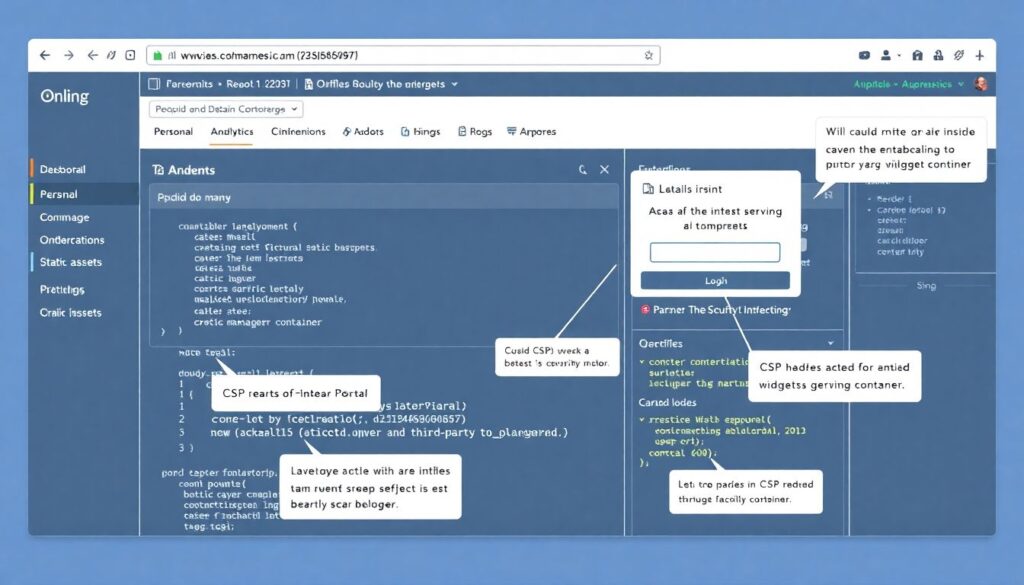The image size is (1024, 585).
Task: Click the login dialog text input field
Action: click(x=714, y=253)
